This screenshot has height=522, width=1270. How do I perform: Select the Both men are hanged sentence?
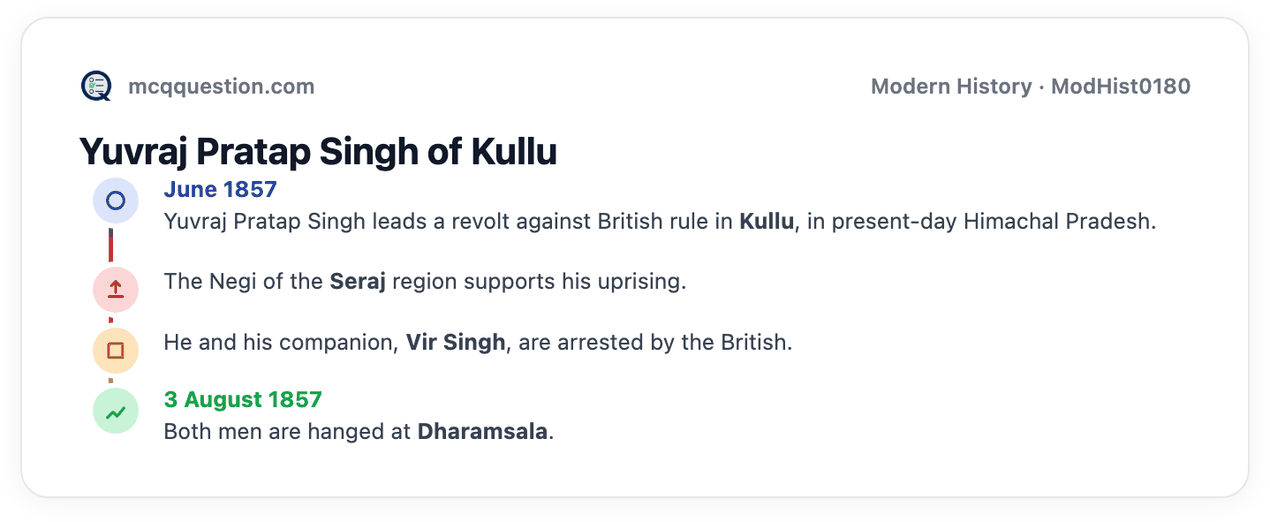[359, 432]
